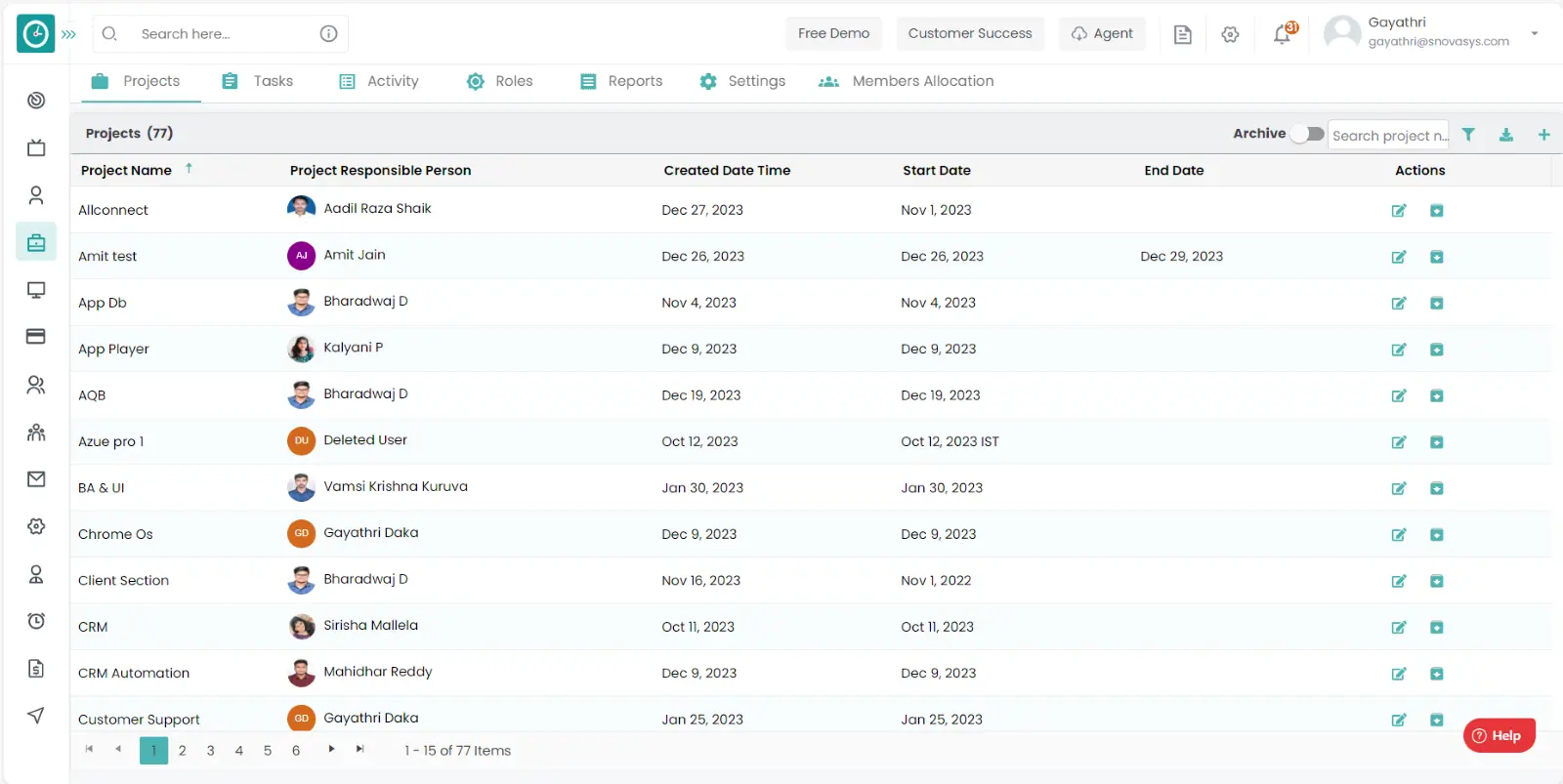Open the gear icon in top bar
Viewport: 1563px width, 784px height.
(x=1230, y=35)
